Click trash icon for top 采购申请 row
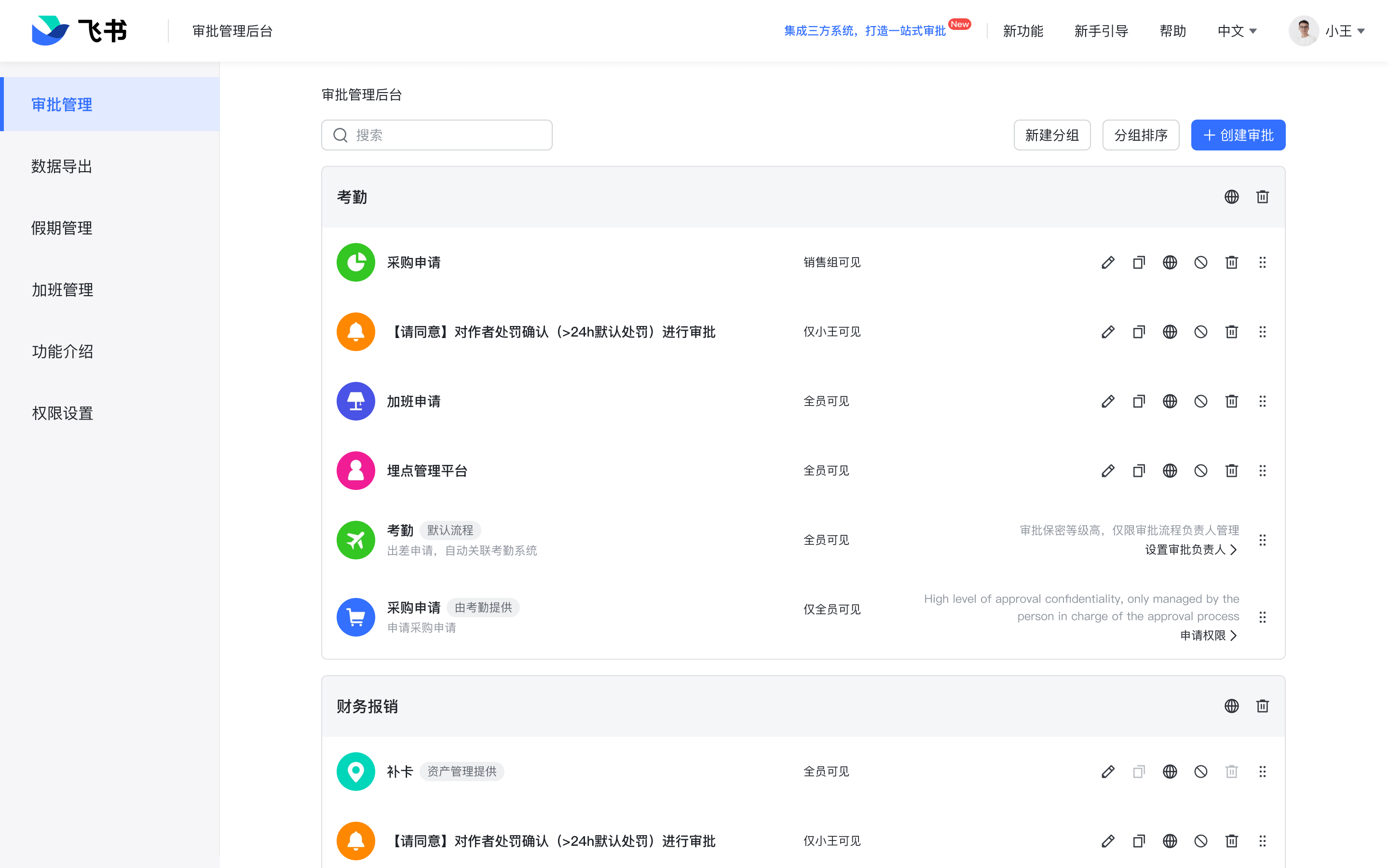The width and height of the screenshot is (1389, 868). (x=1231, y=262)
